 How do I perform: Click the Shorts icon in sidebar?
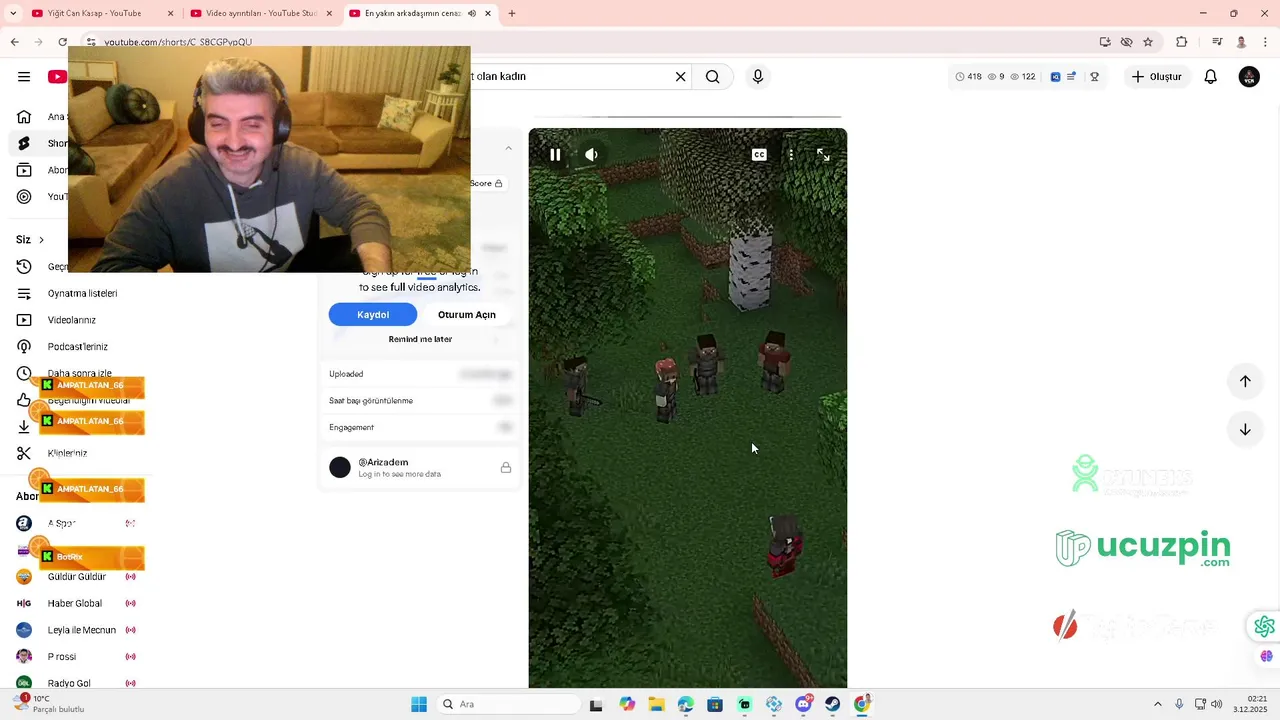[24, 143]
